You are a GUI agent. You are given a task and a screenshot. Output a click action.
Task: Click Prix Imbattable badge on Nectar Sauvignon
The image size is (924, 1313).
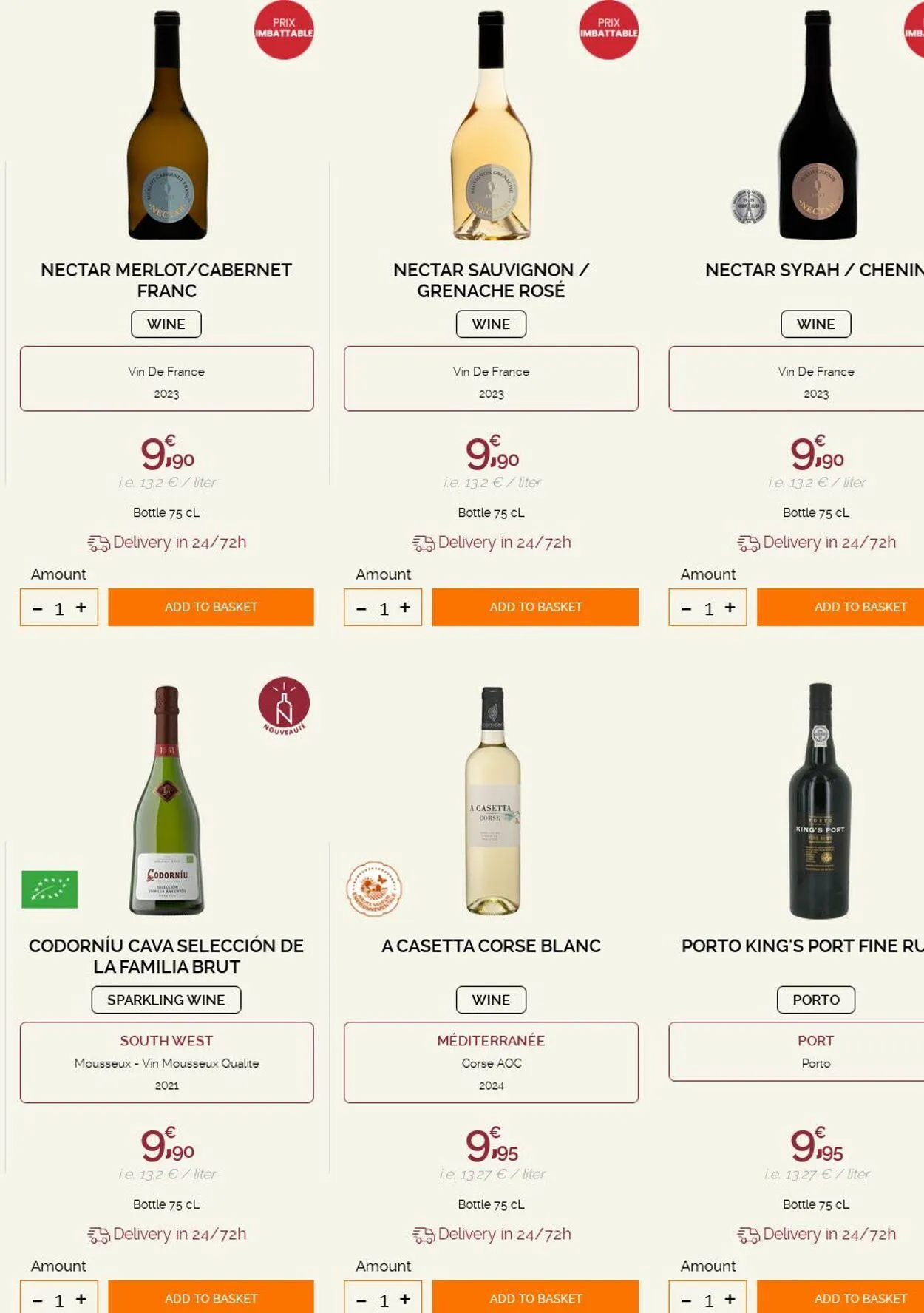click(x=608, y=30)
